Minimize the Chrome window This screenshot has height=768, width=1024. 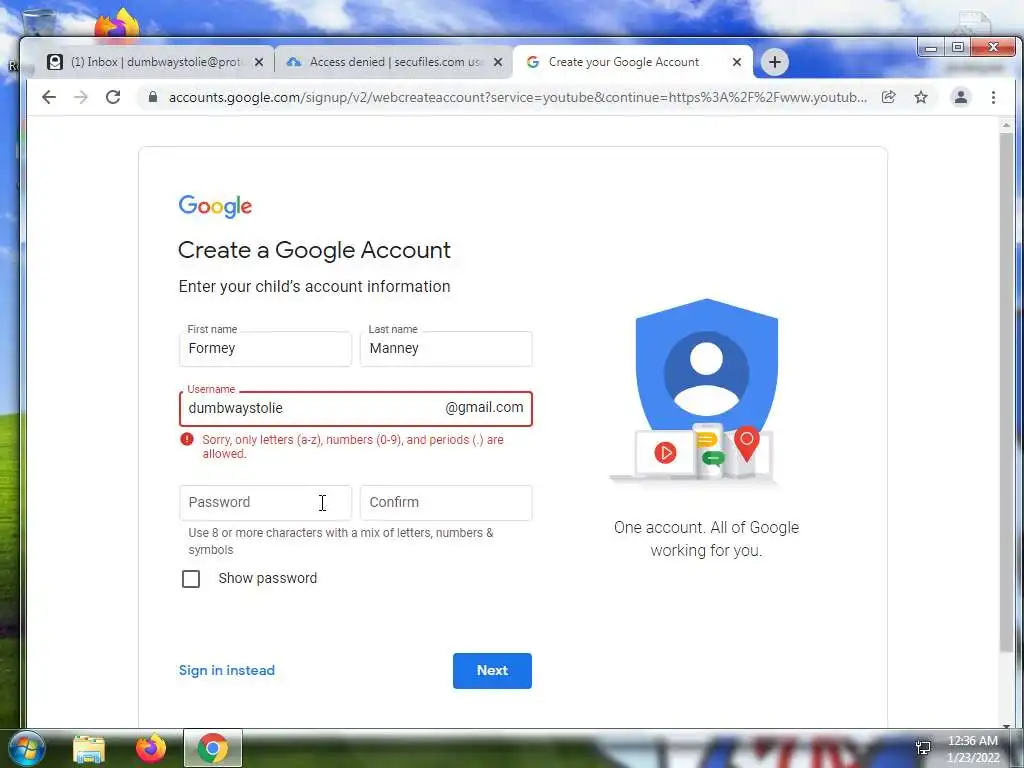click(931, 48)
